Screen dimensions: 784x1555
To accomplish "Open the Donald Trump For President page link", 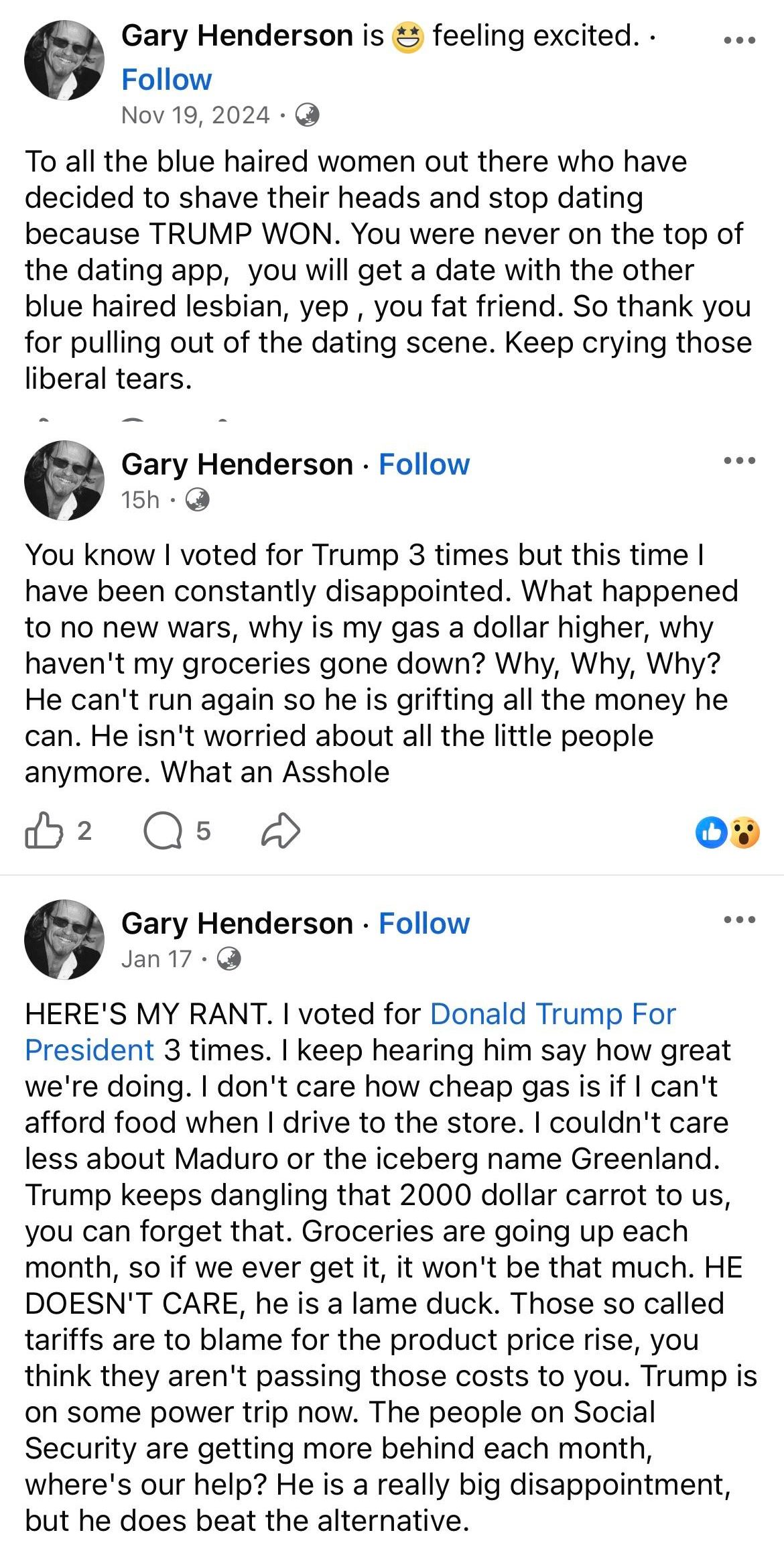I will (x=350, y=1032).
